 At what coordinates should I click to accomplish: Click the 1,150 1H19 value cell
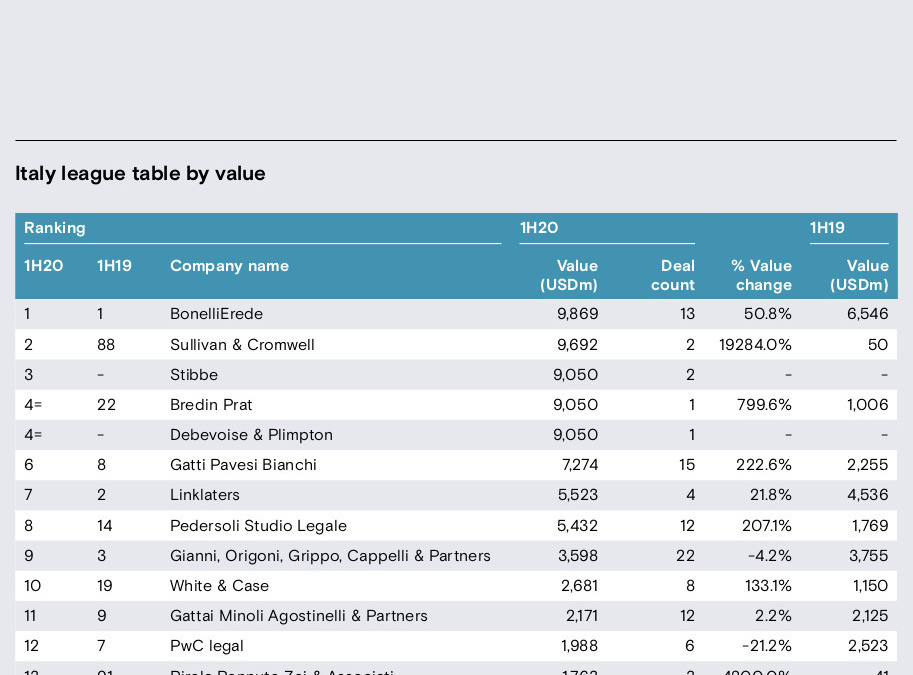[870, 586]
